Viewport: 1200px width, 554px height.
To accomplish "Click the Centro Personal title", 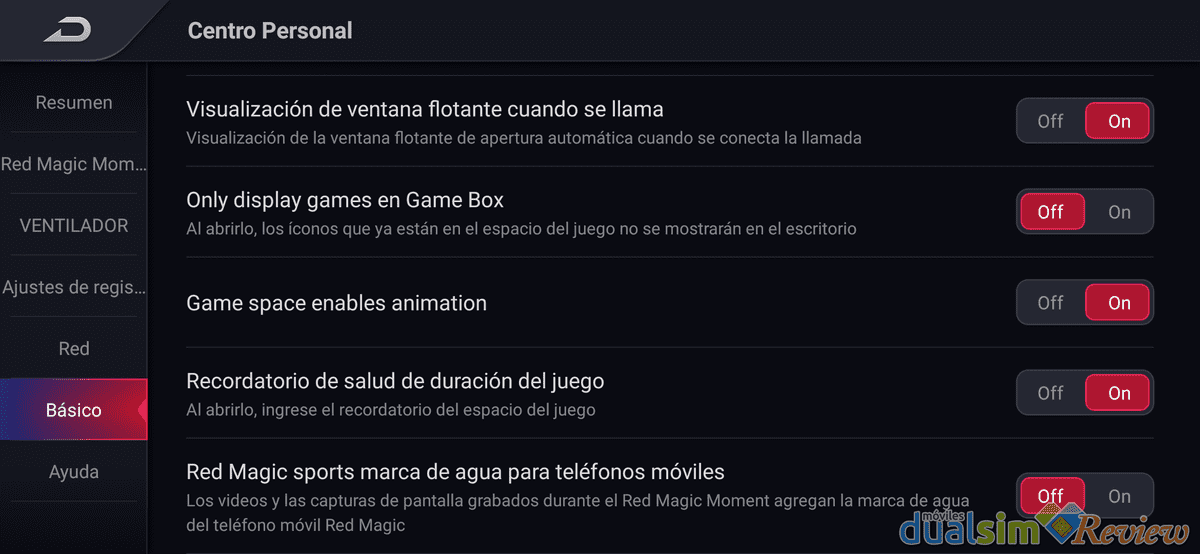I will [270, 31].
